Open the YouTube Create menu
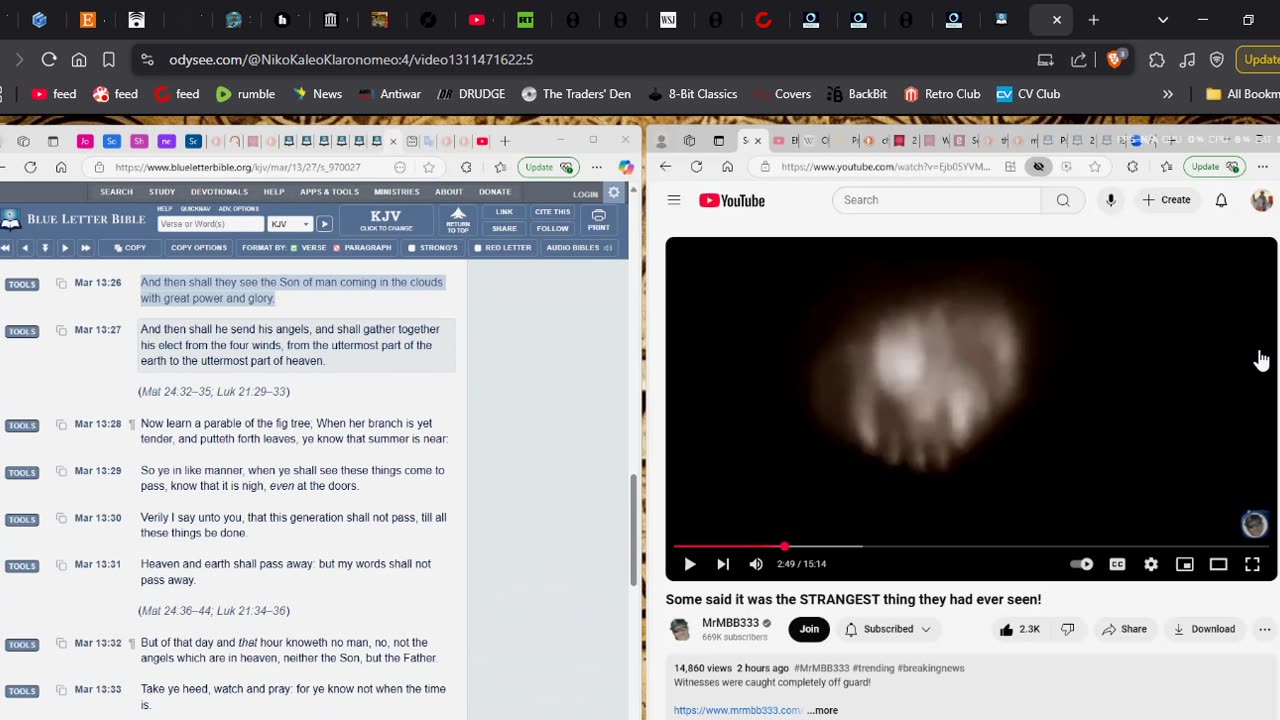Screen dimensions: 1280x720 pos(1167,200)
